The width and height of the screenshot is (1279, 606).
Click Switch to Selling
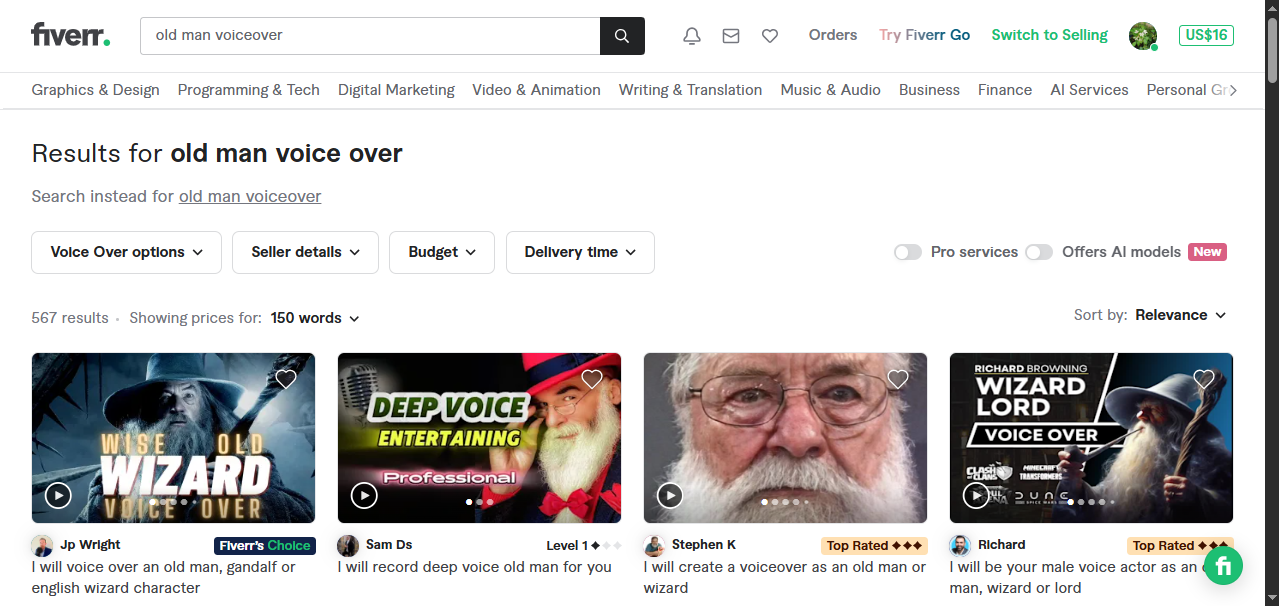[1049, 34]
